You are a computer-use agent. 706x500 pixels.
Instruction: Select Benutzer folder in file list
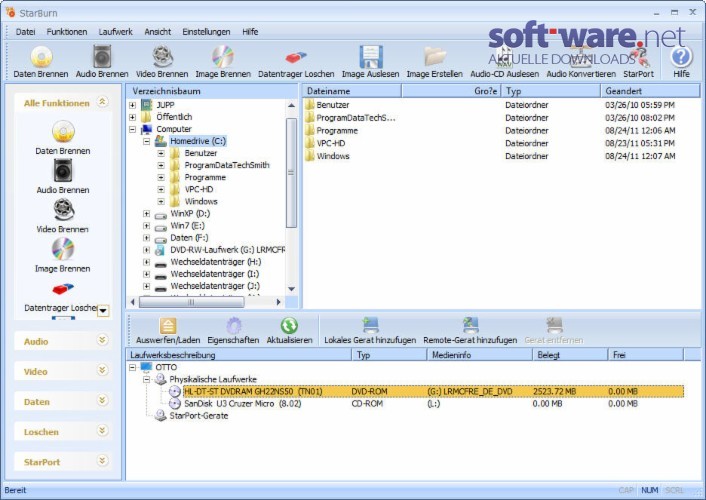tap(333, 105)
